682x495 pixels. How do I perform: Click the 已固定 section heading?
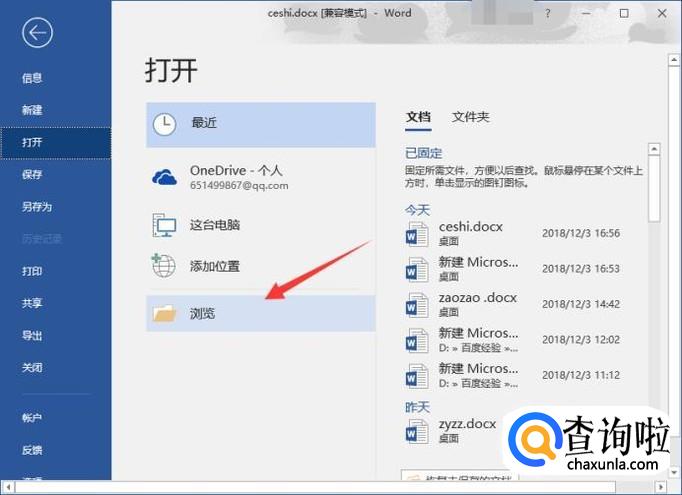[x=423, y=153]
